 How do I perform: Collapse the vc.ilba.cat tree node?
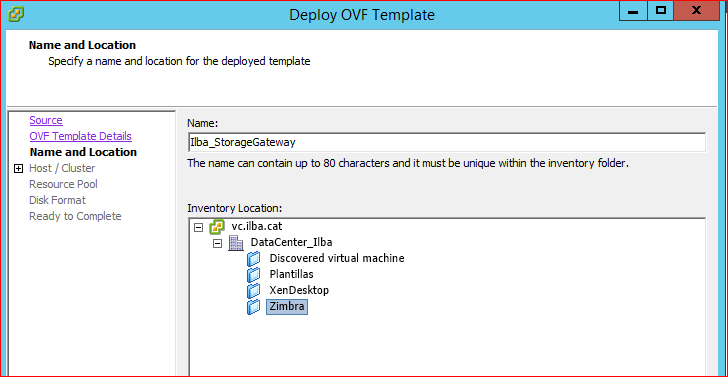[x=198, y=228]
